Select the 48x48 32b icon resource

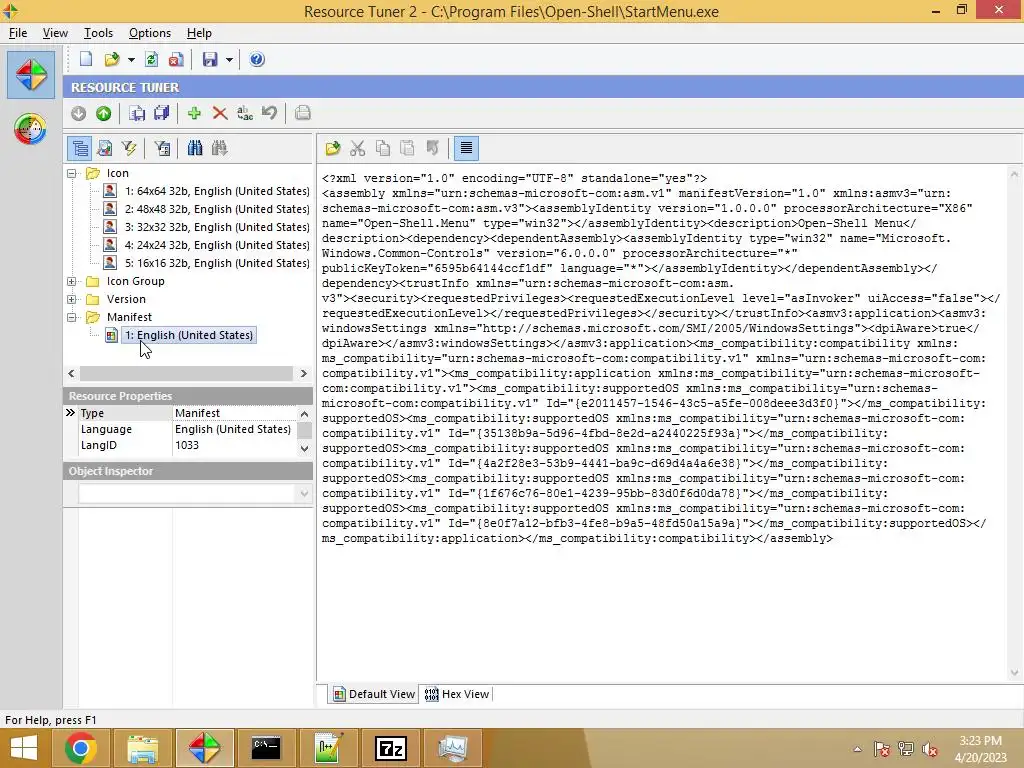217,209
